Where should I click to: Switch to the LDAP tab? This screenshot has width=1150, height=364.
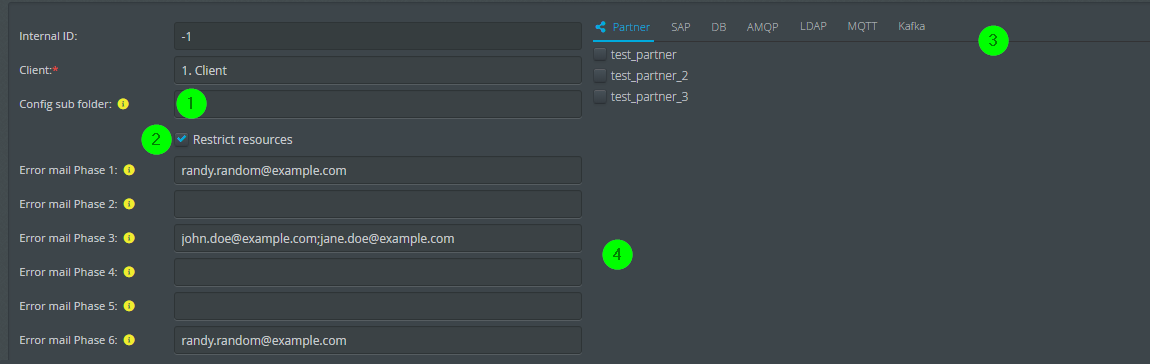813,26
